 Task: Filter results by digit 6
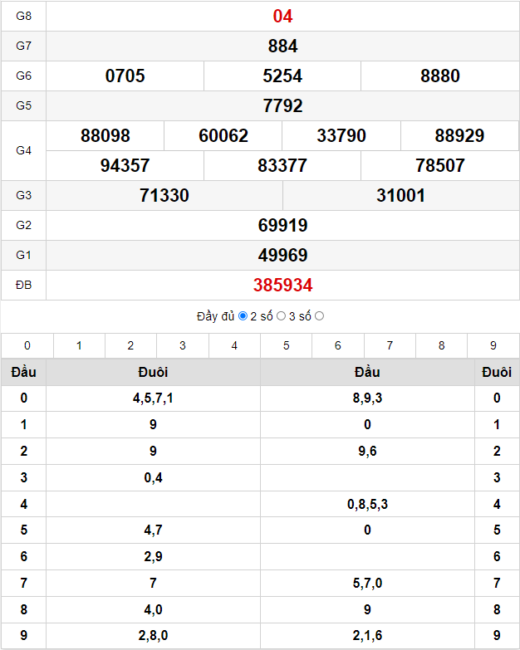click(x=338, y=346)
